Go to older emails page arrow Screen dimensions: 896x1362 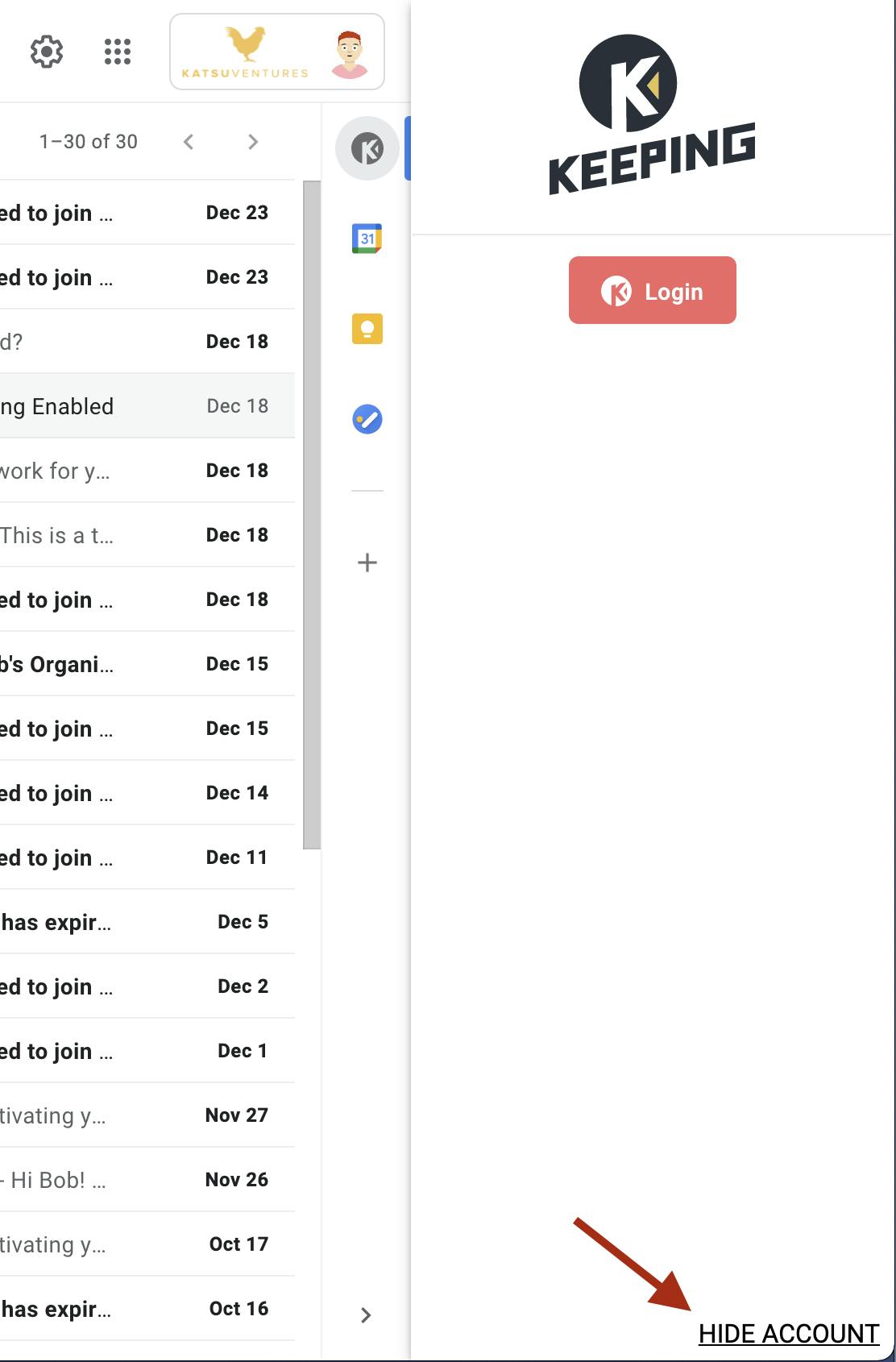[x=253, y=142]
